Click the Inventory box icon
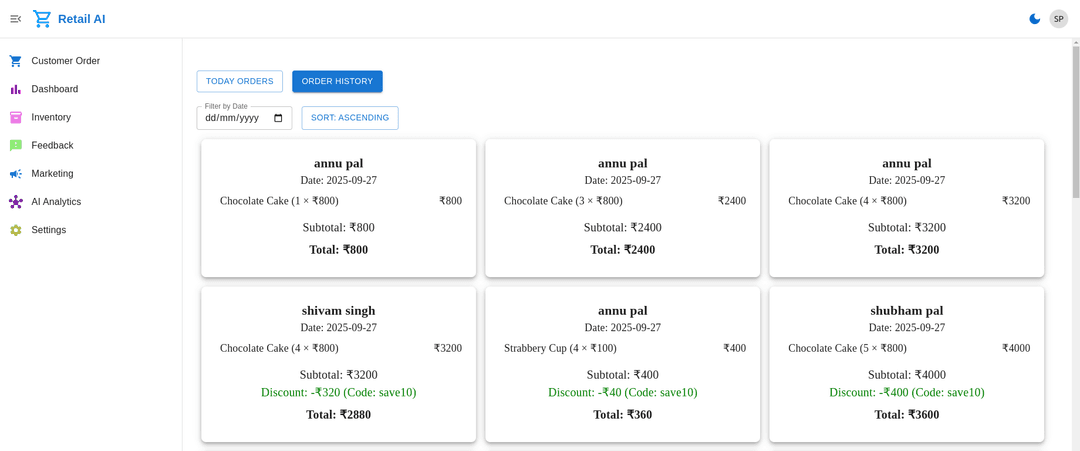 pyautogui.click(x=16, y=117)
